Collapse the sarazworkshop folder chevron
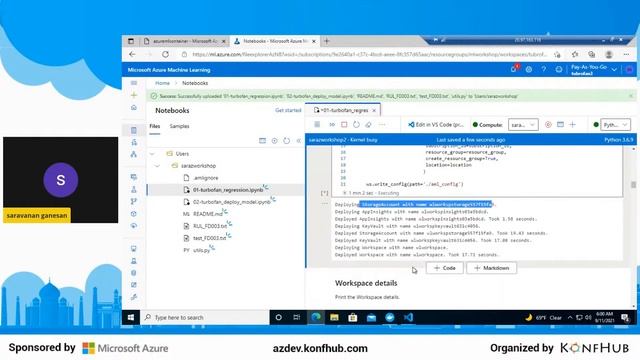Screen dimensions: 640x360 pos(158,166)
